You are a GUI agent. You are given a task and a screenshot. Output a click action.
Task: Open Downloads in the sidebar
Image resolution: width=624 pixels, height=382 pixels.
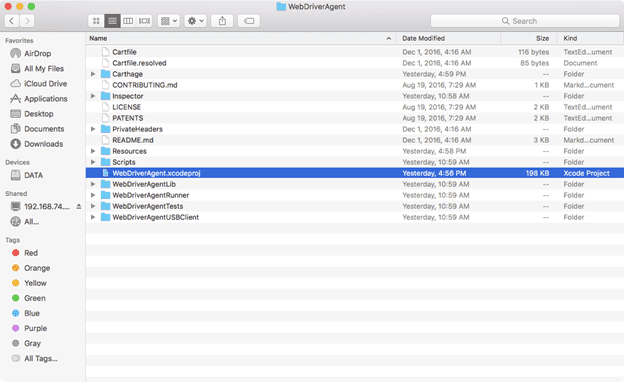coord(43,144)
